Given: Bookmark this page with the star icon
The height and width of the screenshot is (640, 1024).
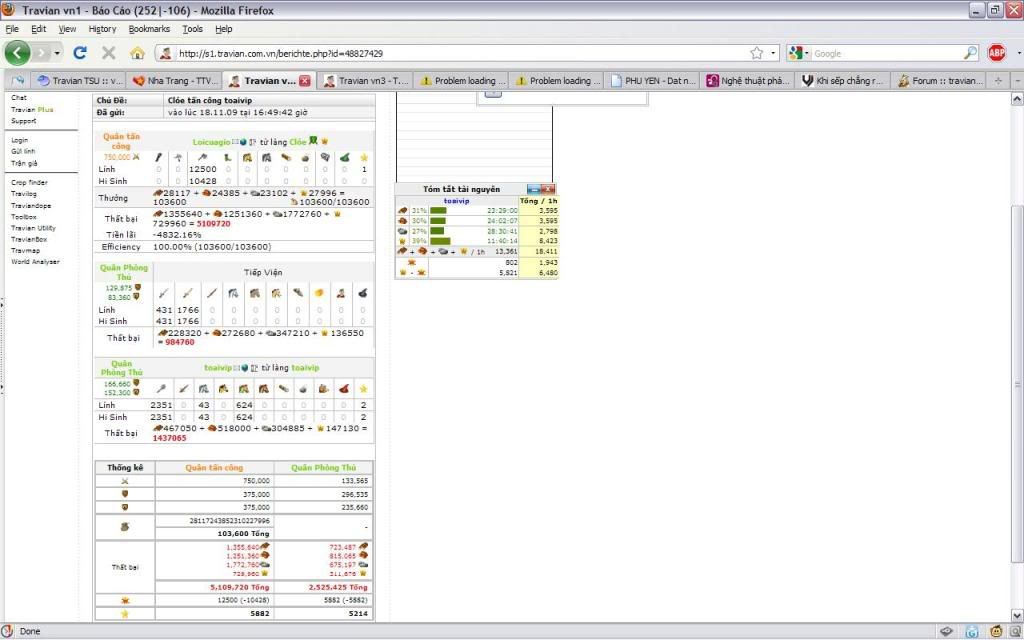Looking at the screenshot, I should pyautogui.click(x=756, y=53).
